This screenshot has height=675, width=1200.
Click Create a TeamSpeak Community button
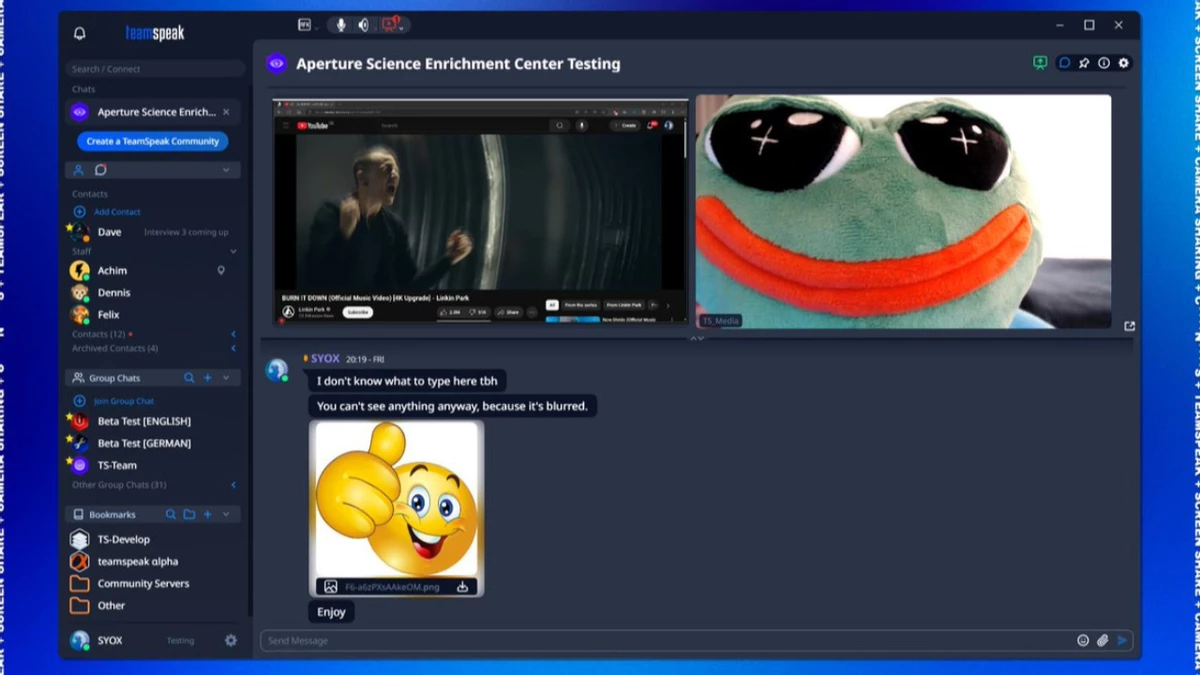[x=153, y=141]
